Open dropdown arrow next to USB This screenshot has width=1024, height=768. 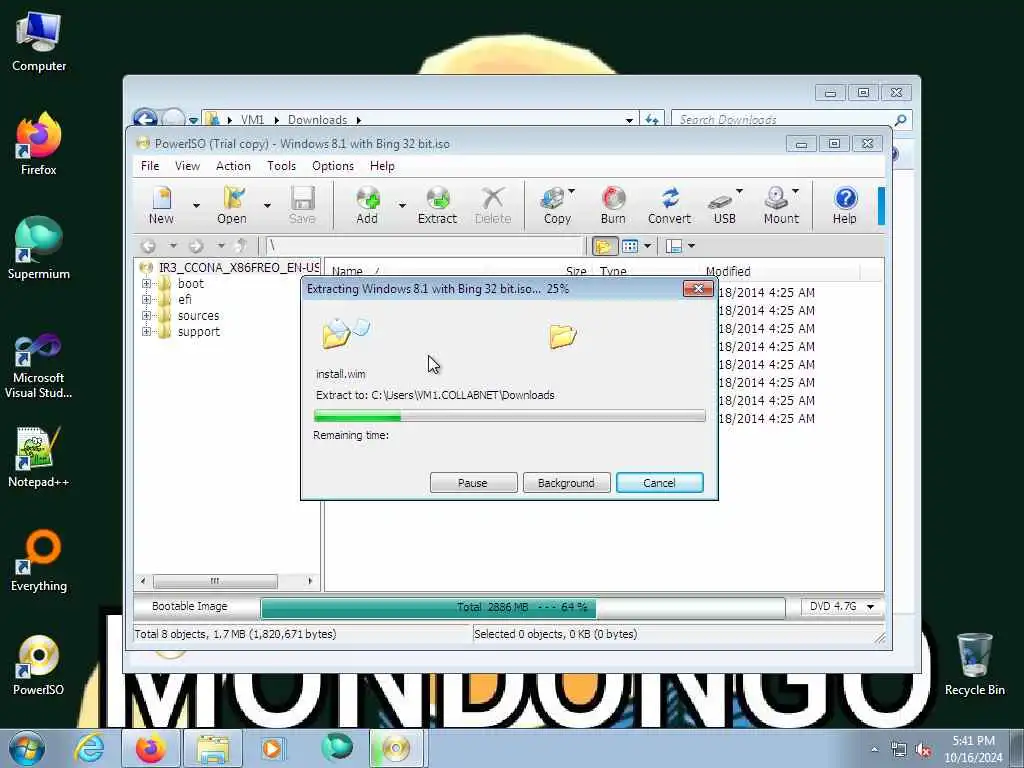[x=739, y=191]
